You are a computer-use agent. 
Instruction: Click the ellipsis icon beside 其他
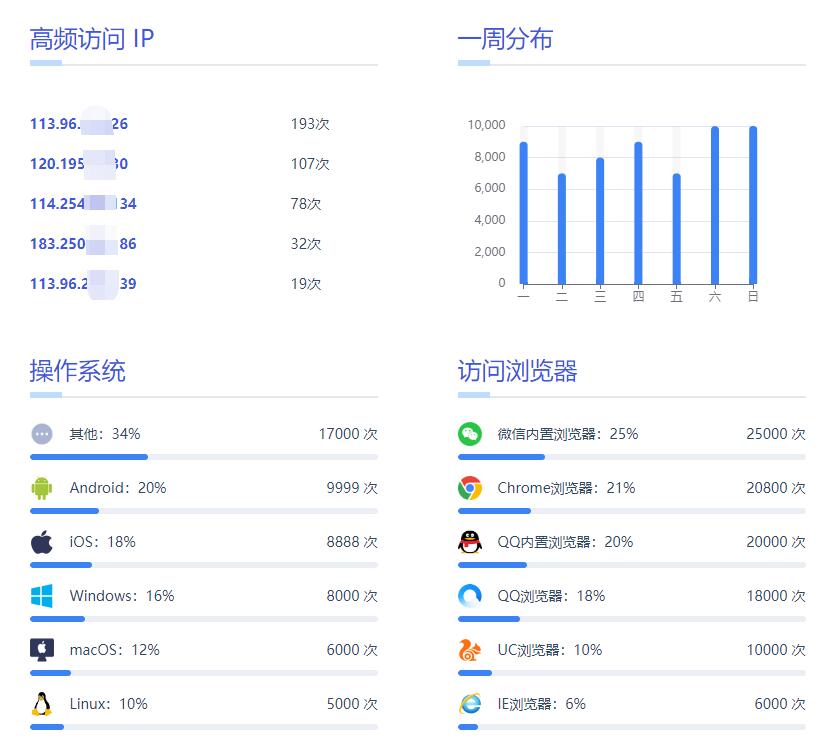[40, 434]
